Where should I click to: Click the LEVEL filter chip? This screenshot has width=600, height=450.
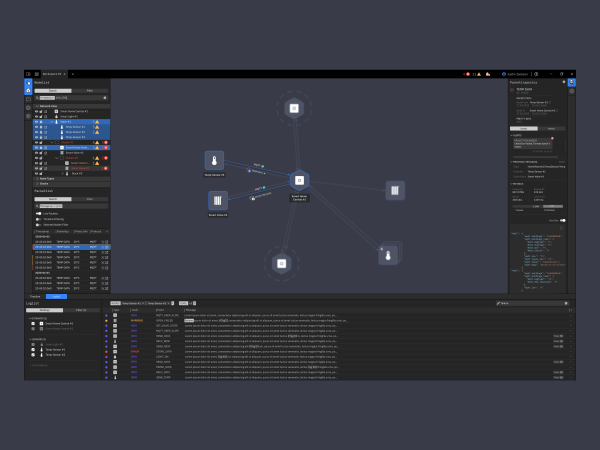click(x=183, y=303)
